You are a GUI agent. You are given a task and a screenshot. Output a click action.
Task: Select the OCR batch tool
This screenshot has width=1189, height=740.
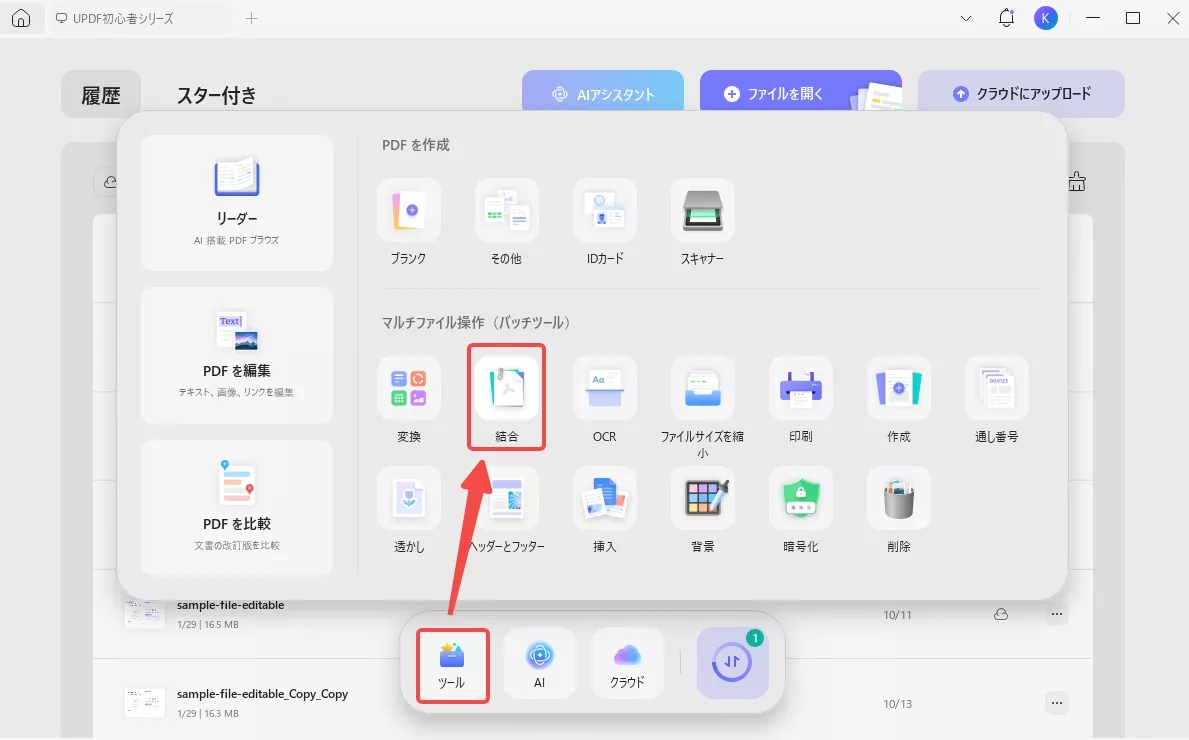(x=604, y=397)
